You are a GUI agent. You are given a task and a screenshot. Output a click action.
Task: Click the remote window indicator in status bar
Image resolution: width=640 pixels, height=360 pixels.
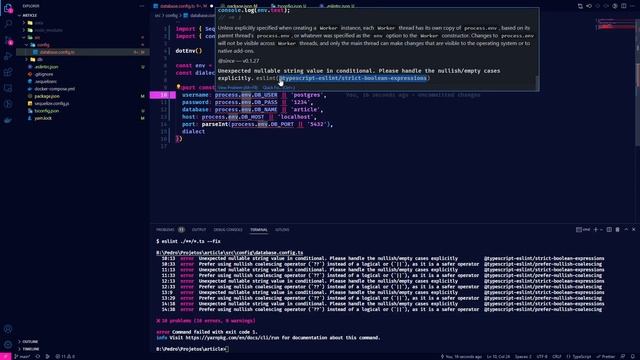tap(5, 356)
